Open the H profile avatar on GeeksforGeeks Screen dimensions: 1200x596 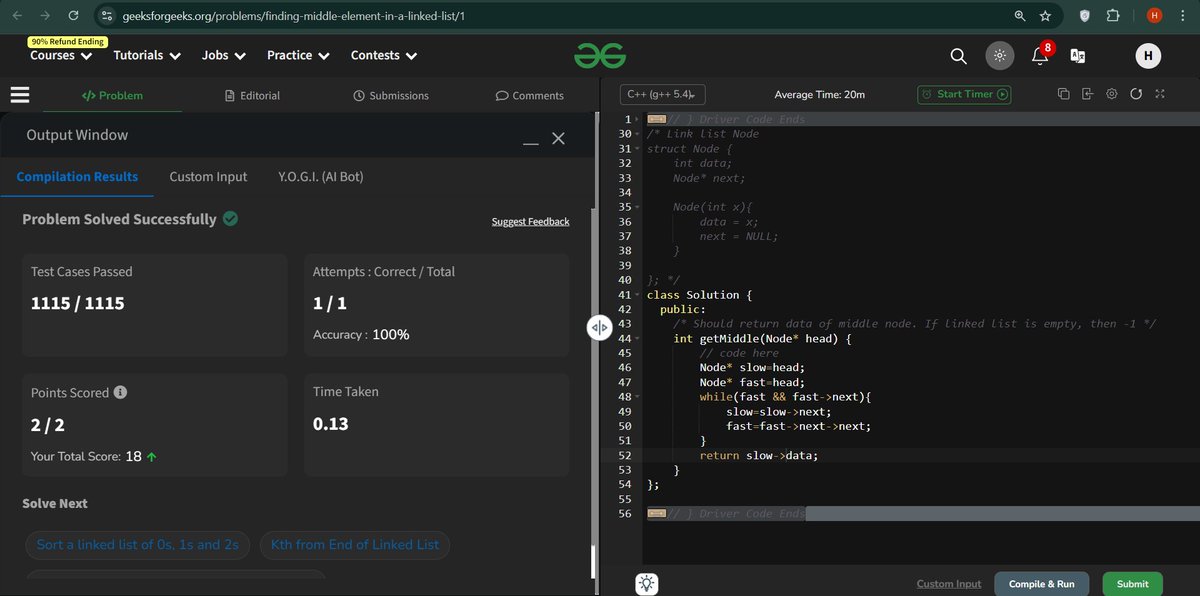(1147, 56)
